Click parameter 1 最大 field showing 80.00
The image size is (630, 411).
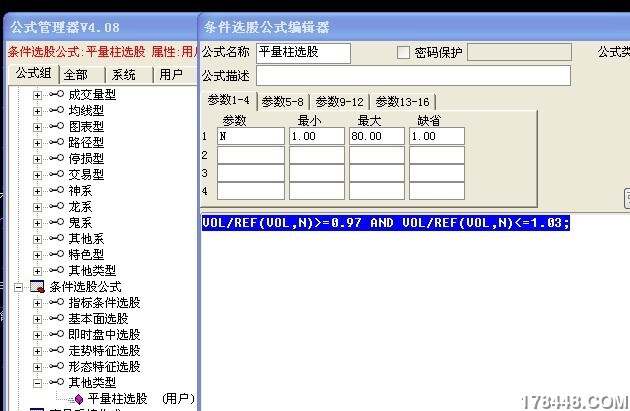(x=377, y=136)
